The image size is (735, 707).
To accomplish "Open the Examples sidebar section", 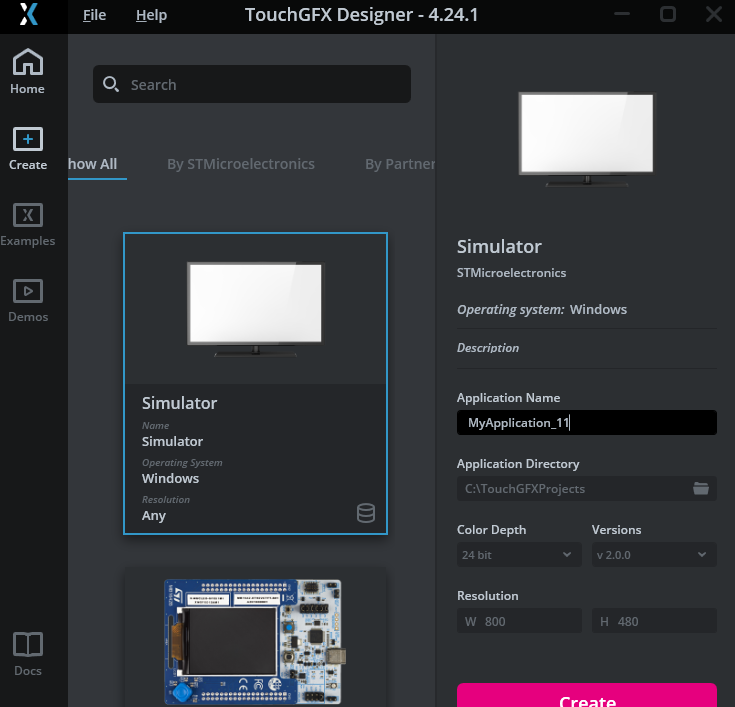I will 28,224.
